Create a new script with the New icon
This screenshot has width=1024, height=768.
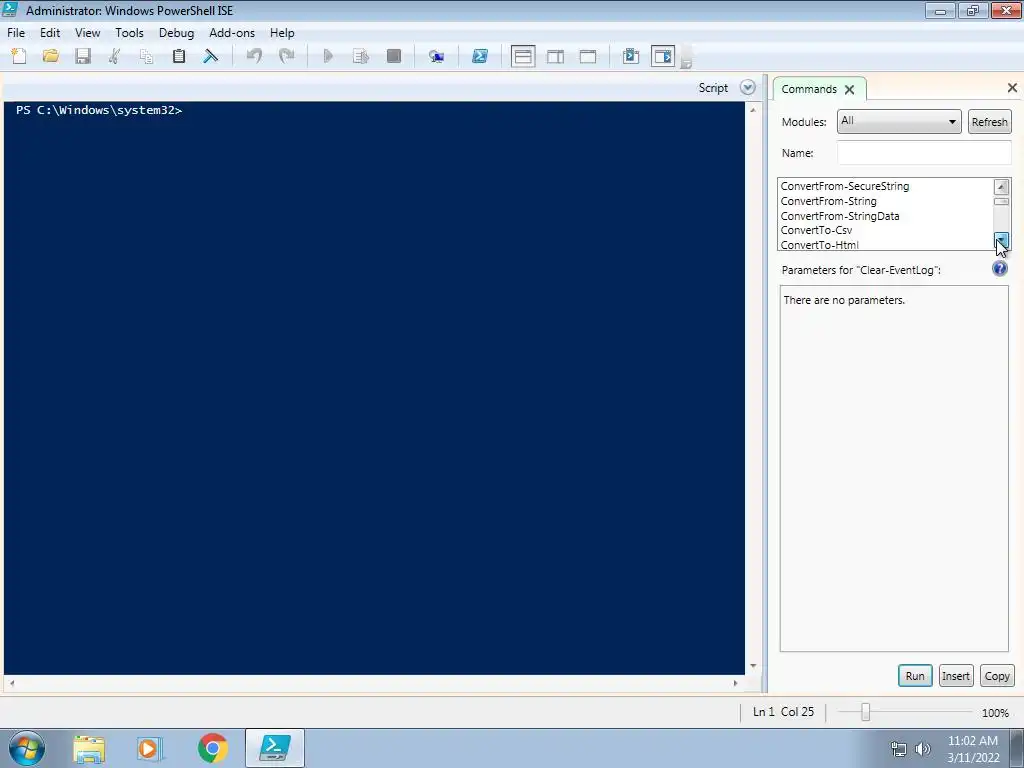(19, 56)
